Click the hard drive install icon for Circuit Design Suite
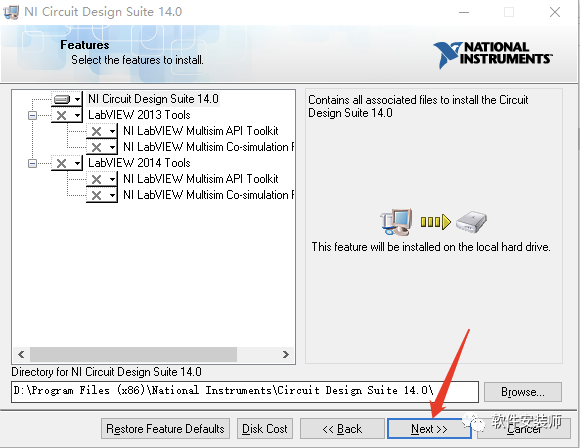This screenshot has width=580, height=448. click(62, 99)
